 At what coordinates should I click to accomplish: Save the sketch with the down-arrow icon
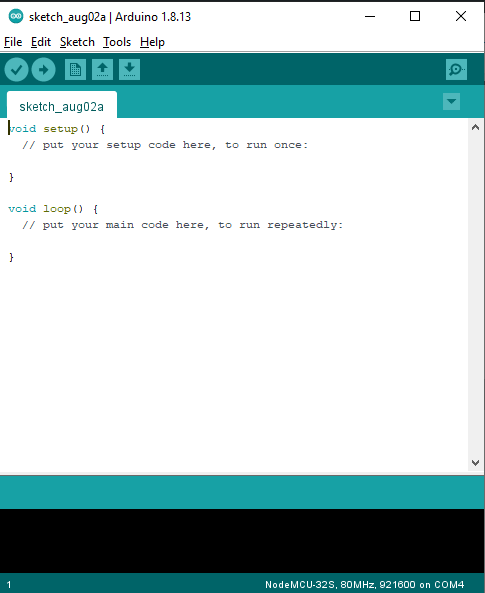[x=129, y=70]
